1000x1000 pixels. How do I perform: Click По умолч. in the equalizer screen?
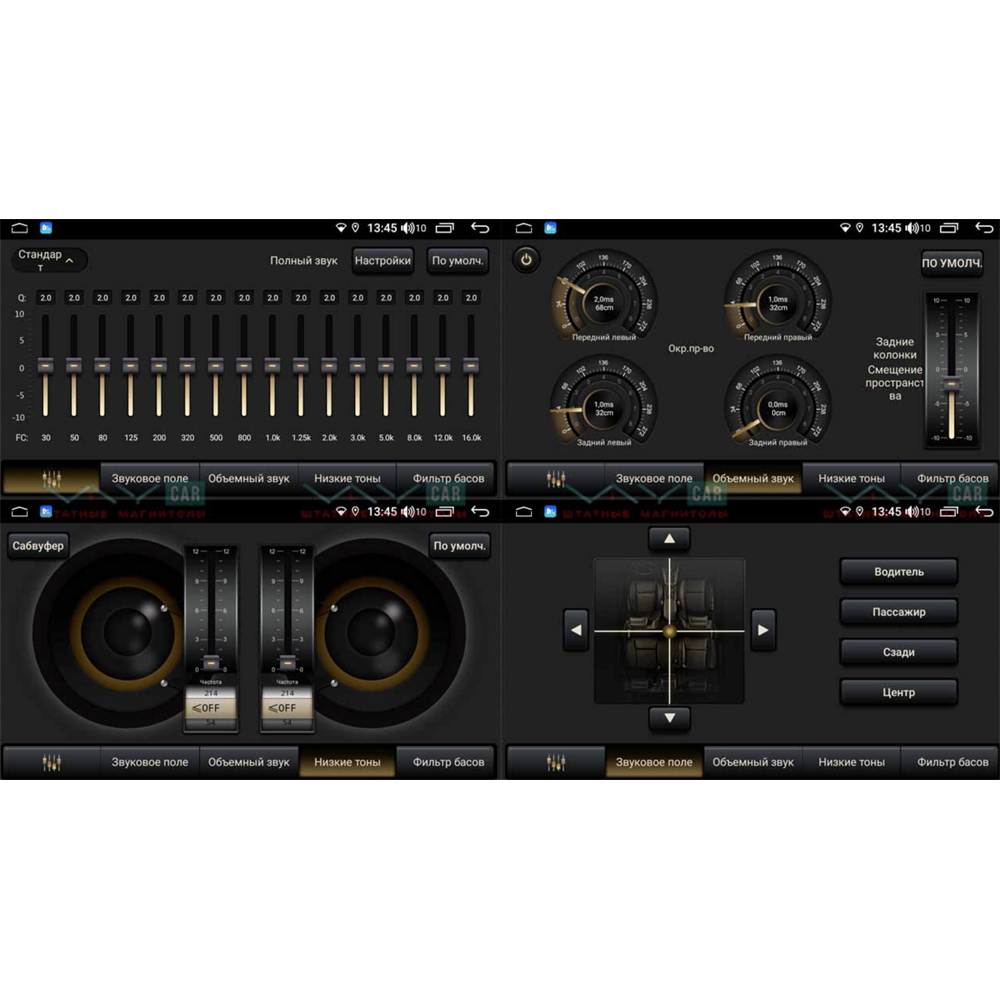pyautogui.click(x=458, y=261)
